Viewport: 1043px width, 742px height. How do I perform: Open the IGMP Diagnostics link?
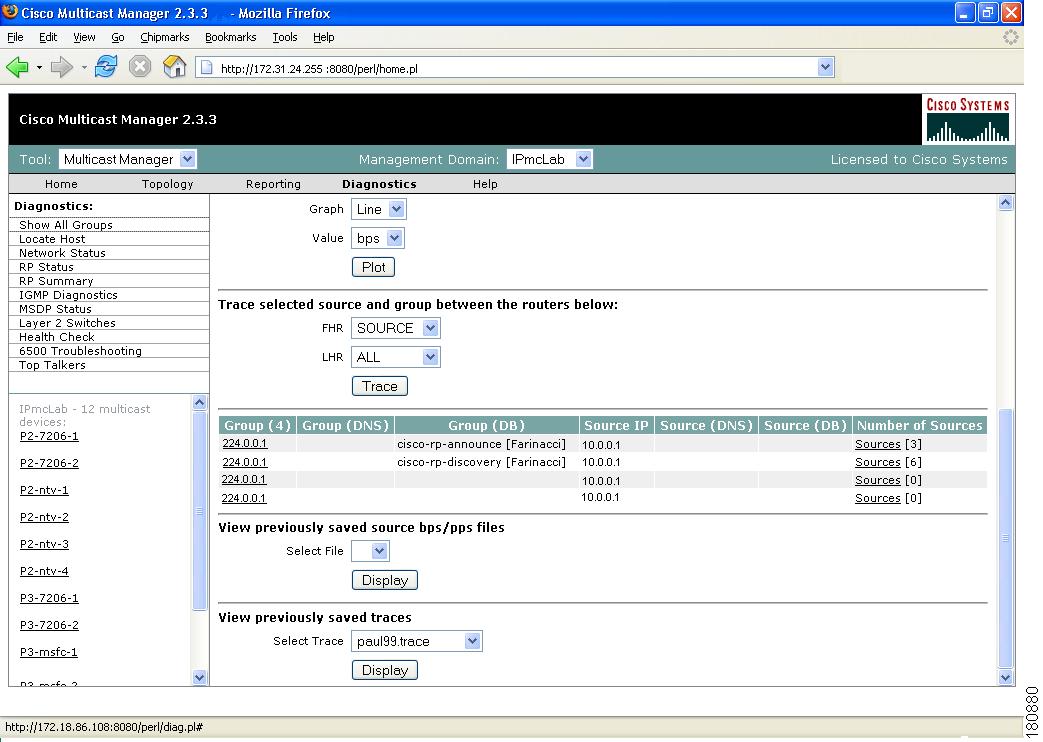(x=68, y=295)
